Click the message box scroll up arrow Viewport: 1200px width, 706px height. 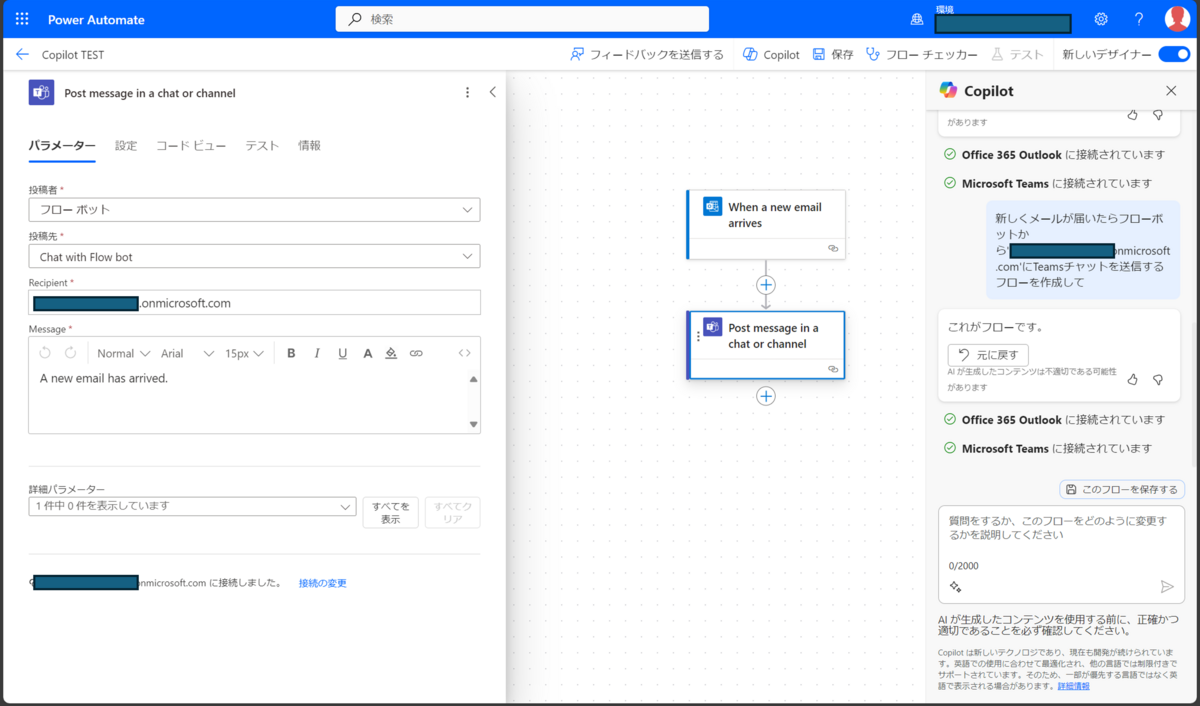click(x=474, y=379)
